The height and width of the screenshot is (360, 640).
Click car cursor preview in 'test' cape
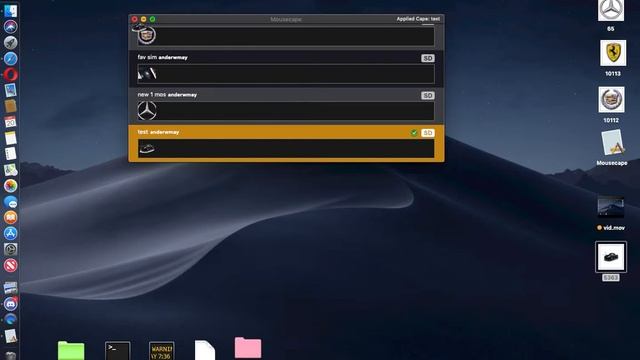coord(147,149)
